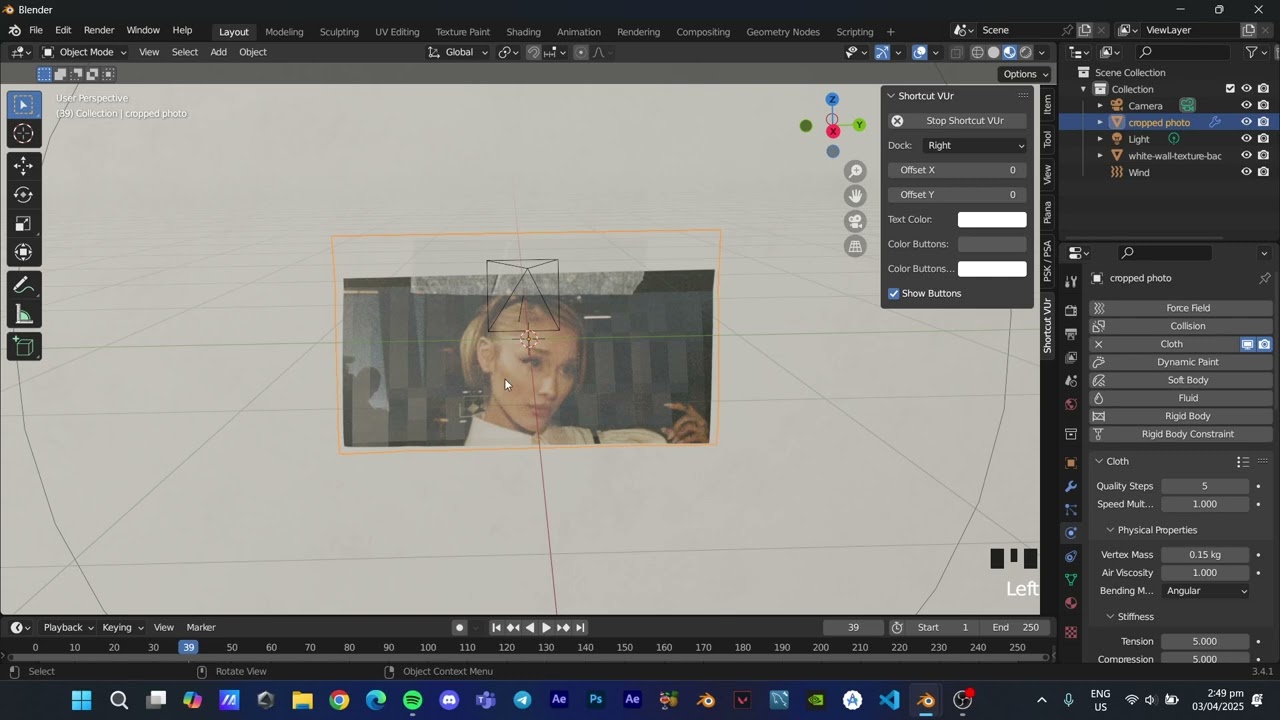This screenshot has height=720, width=1280.
Task: Uncheck the Show Buttons checkbox
Action: point(894,293)
